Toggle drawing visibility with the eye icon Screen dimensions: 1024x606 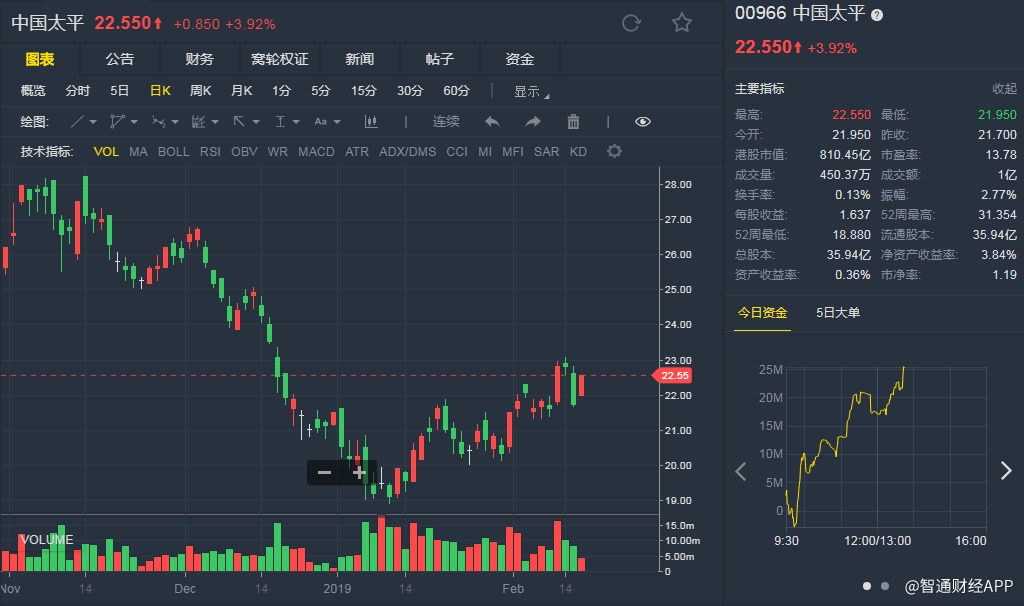tap(643, 122)
